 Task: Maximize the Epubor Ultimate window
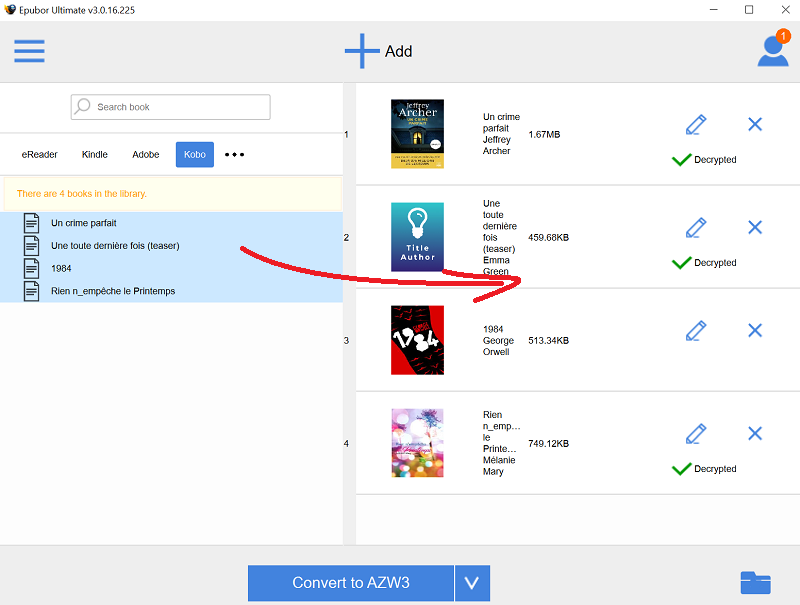(x=749, y=10)
